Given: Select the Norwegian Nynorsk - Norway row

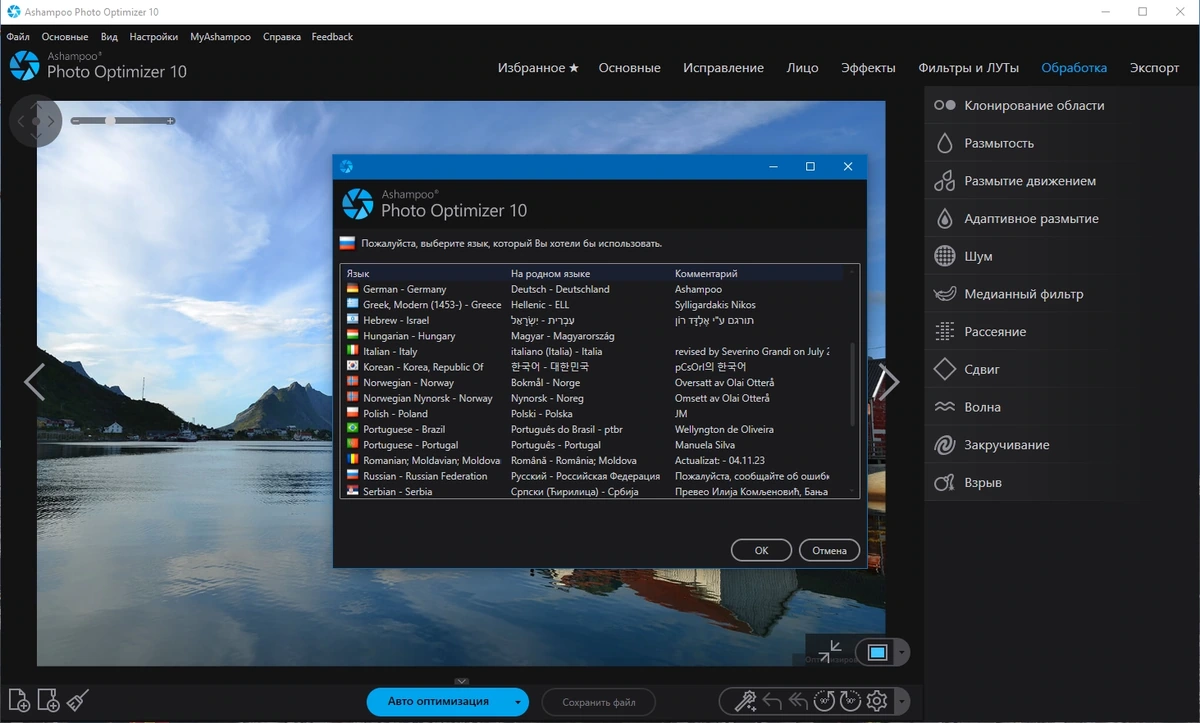Looking at the screenshot, I should pos(595,398).
